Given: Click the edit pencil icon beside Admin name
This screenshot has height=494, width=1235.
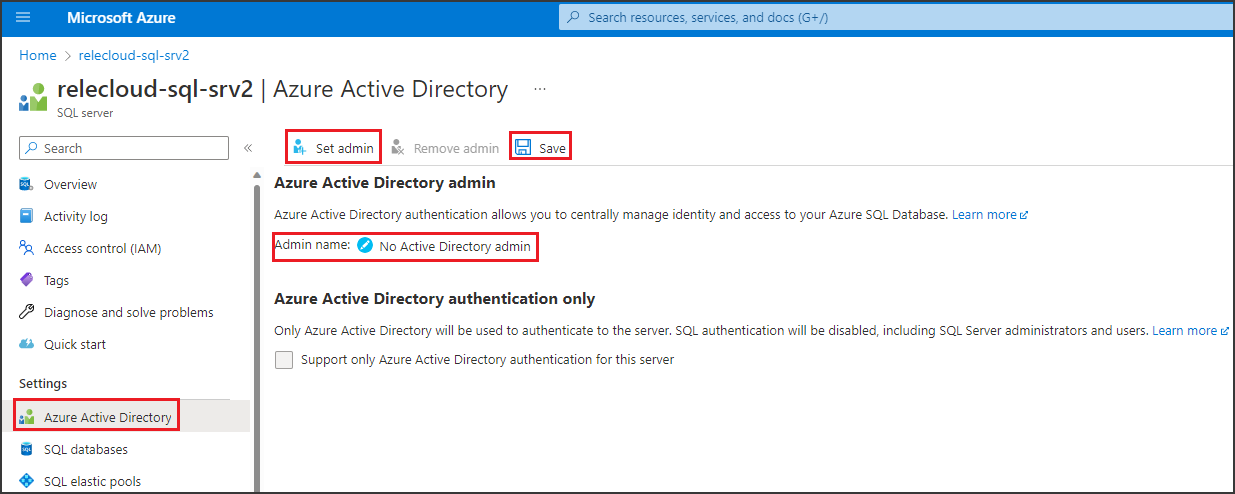Looking at the screenshot, I should 365,246.
